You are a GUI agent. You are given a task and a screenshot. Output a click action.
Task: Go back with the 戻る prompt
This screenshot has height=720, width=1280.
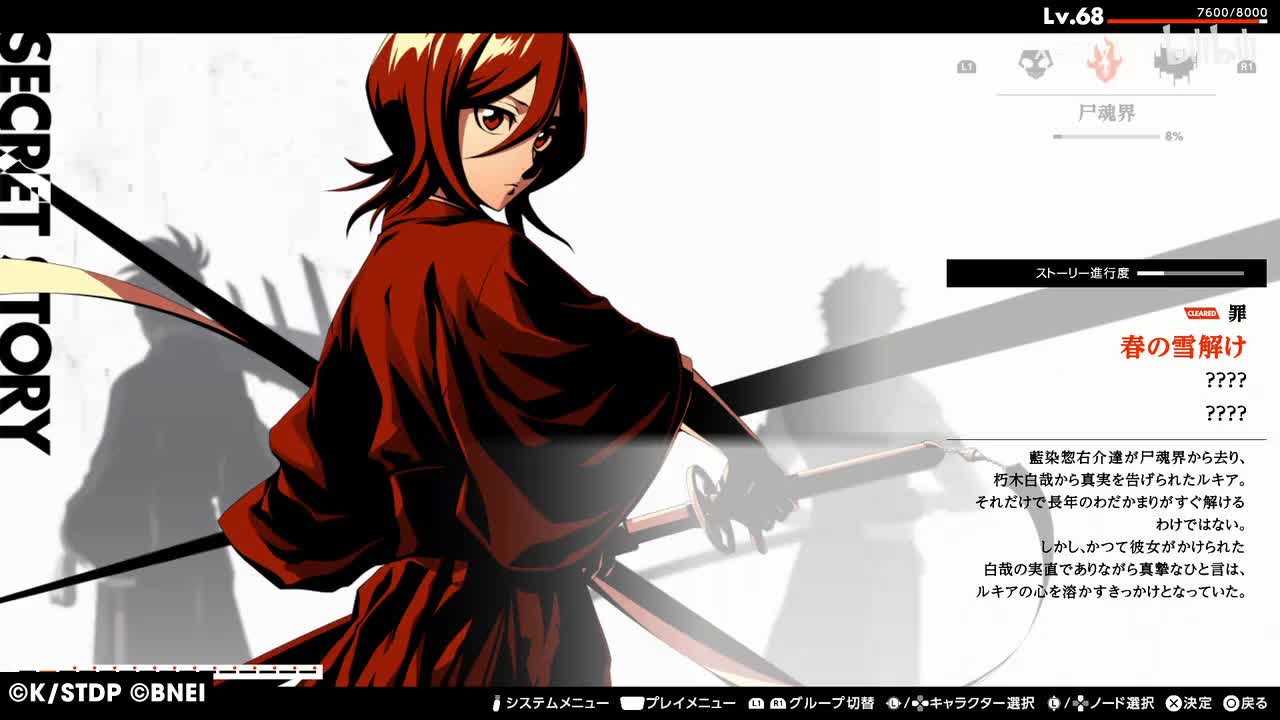click(1254, 703)
